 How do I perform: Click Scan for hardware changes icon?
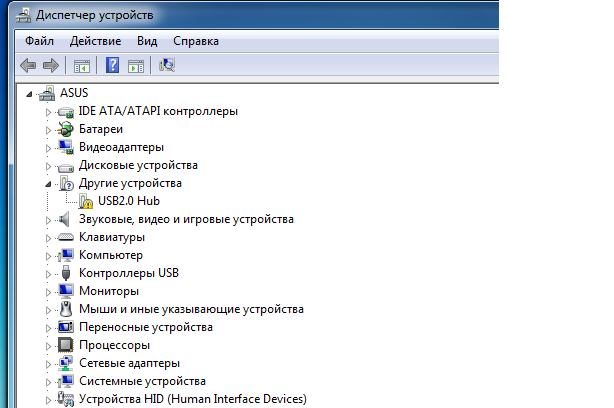coord(167,65)
